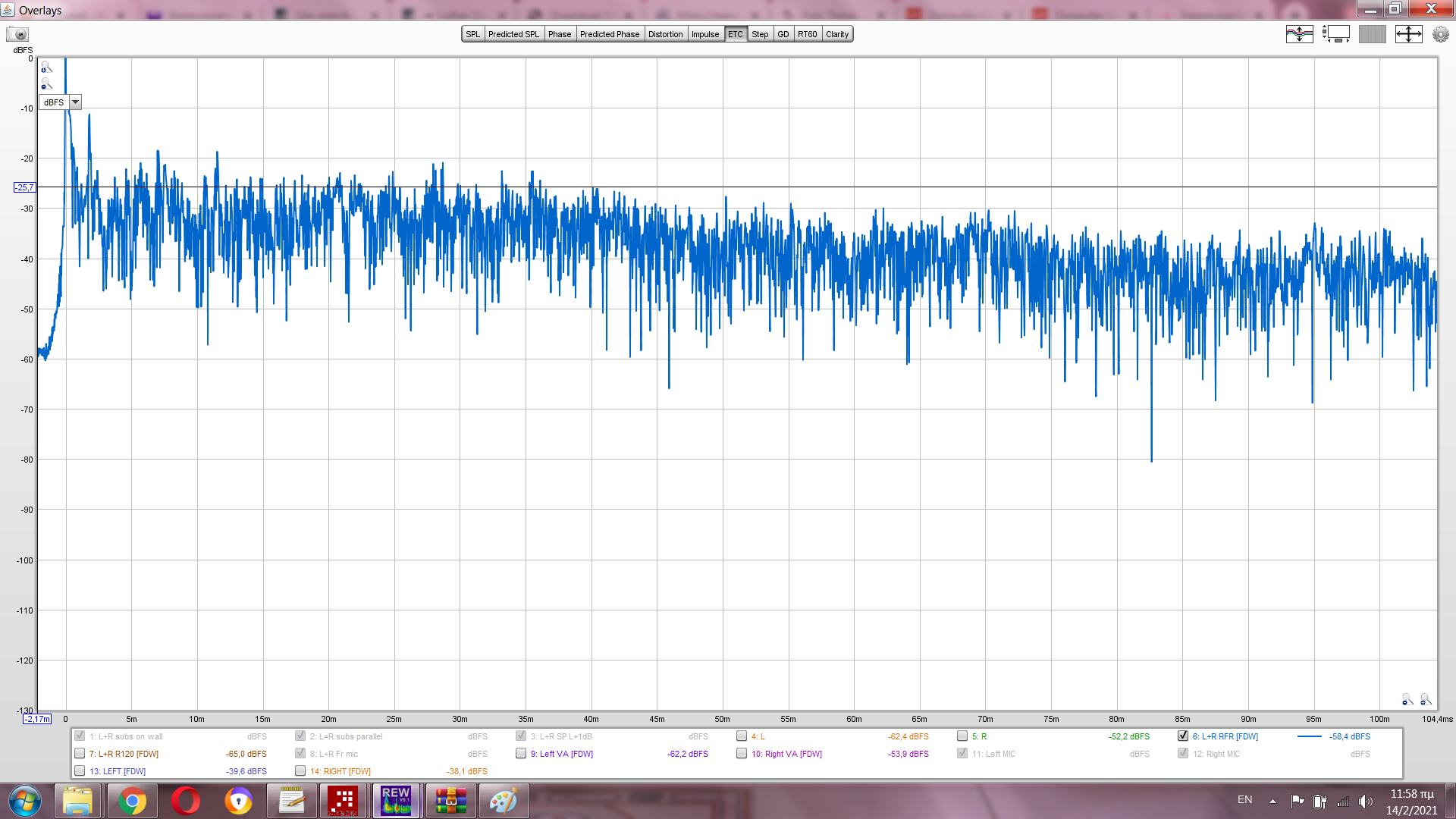Image resolution: width=1456 pixels, height=819 pixels.
Task: Click the horizontal zoom-out magnifier bottom-right
Action: [x=1407, y=699]
